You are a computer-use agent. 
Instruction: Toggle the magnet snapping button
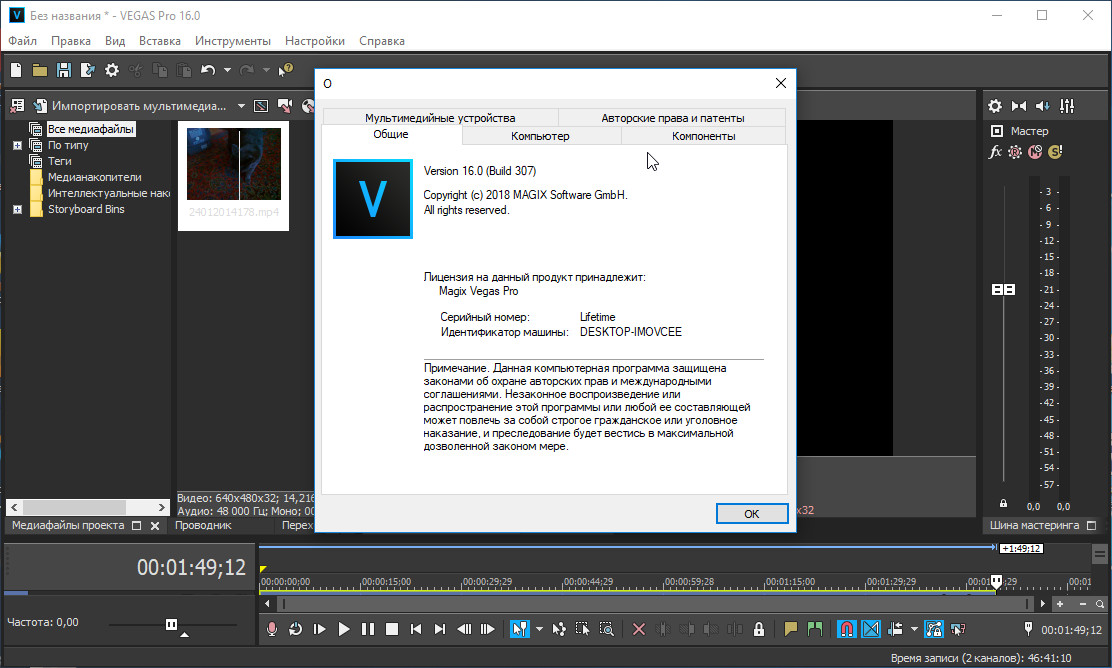[x=846, y=629]
